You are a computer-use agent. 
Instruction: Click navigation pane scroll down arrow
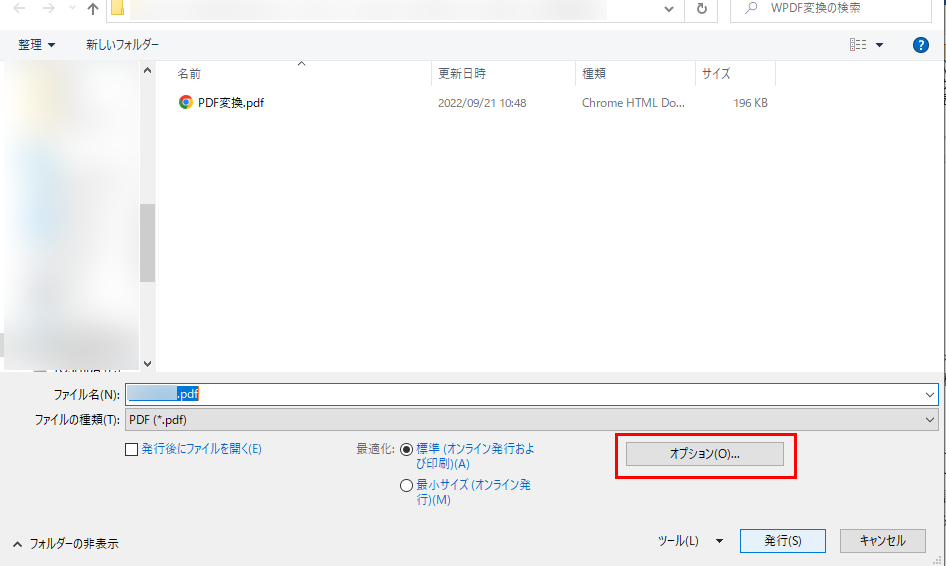pyautogui.click(x=147, y=364)
